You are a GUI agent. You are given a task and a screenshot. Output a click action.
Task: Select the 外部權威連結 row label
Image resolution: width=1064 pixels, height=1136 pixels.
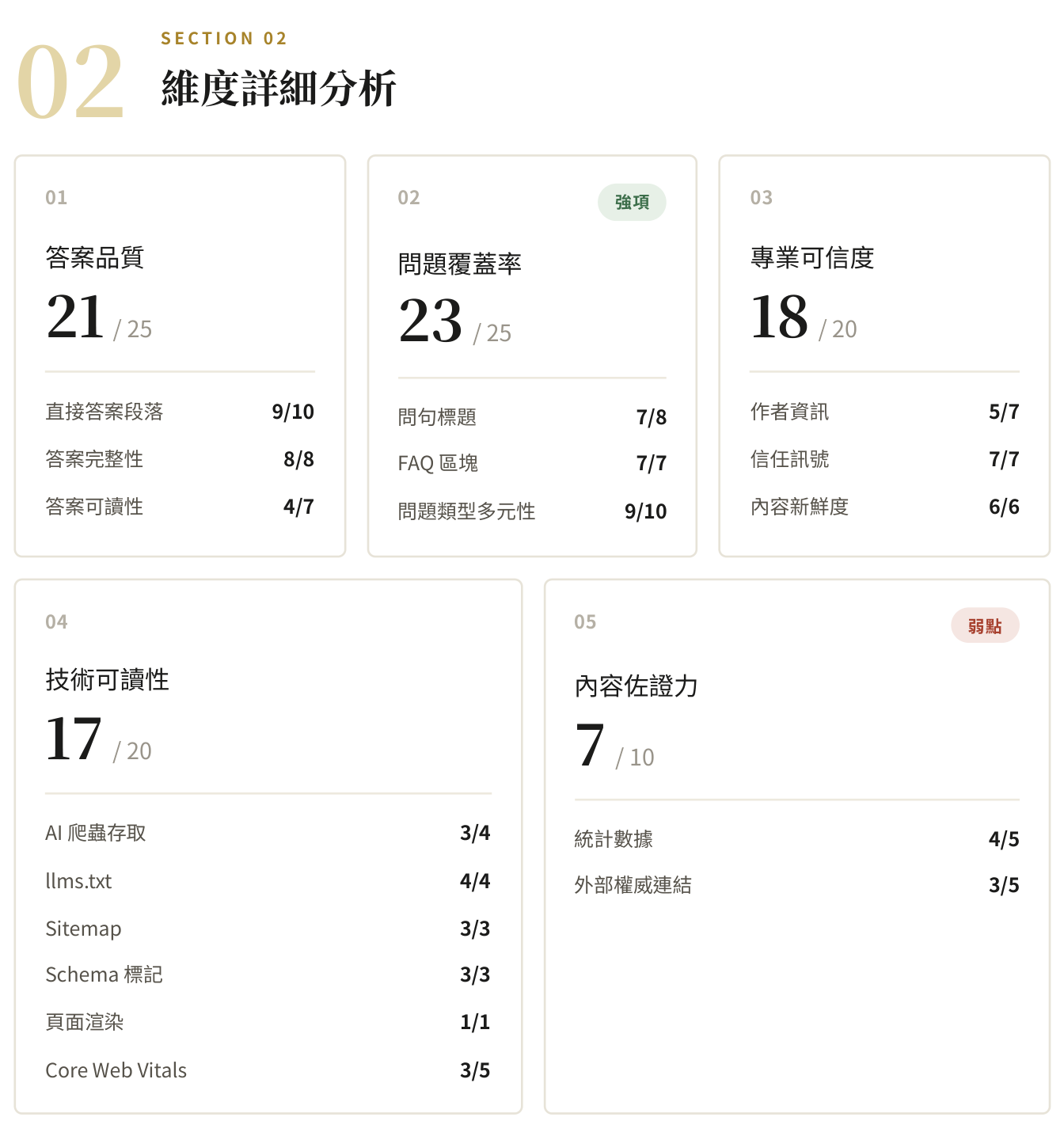[x=633, y=885]
